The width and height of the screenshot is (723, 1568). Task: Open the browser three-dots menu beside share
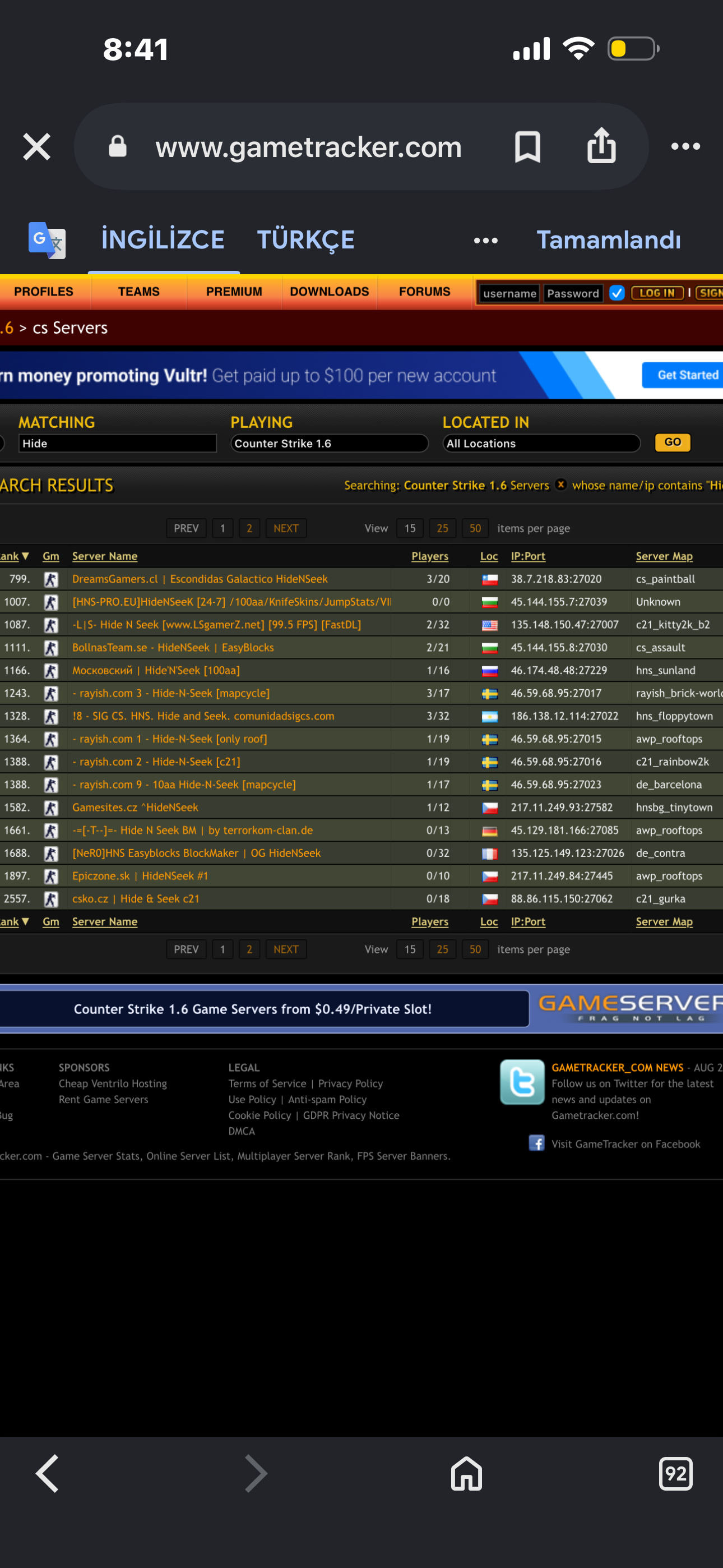click(x=685, y=147)
